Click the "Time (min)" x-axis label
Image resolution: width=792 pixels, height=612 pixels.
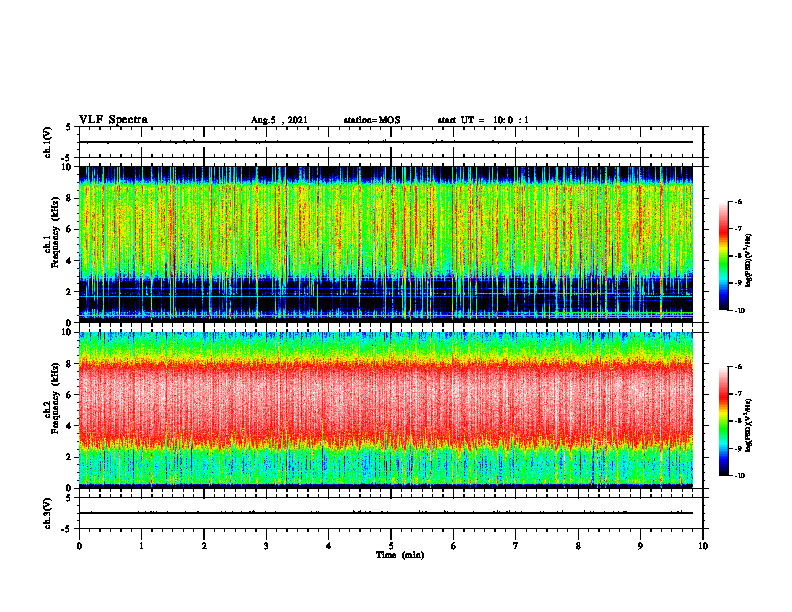point(400,555)
